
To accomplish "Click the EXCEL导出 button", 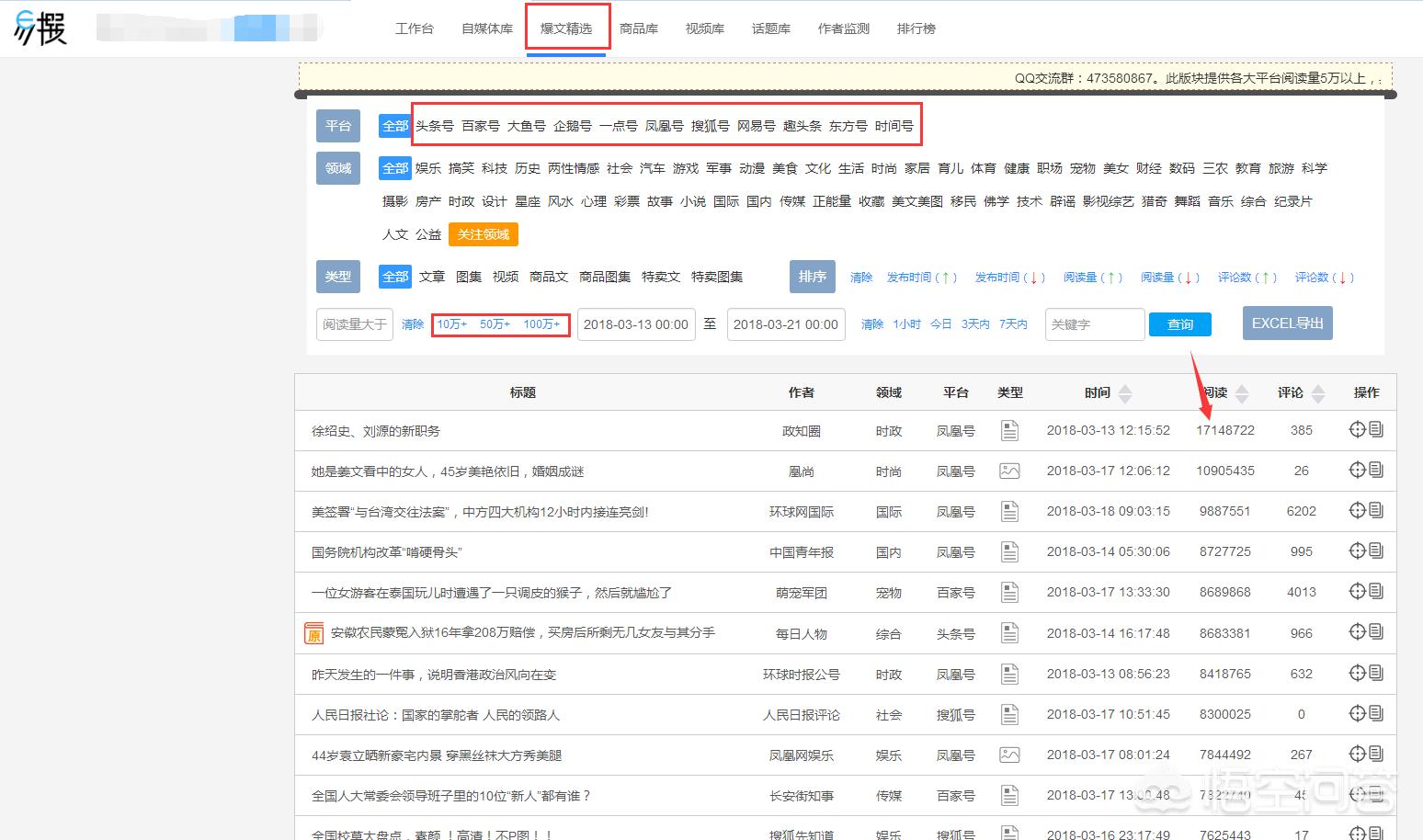I will (x=1288, y=324).
